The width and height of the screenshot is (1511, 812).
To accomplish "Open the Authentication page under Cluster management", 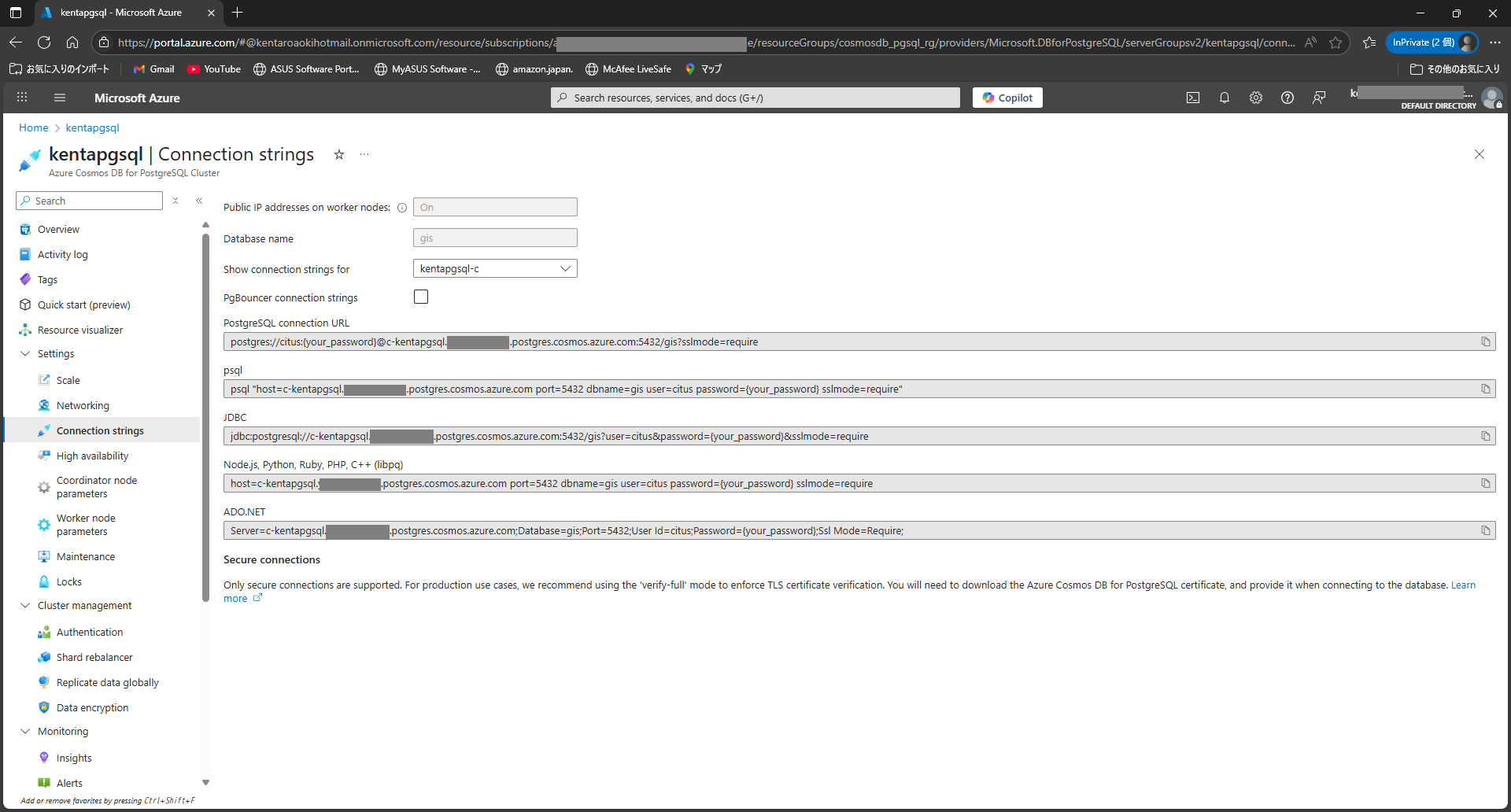I will [x=90, y=632].
